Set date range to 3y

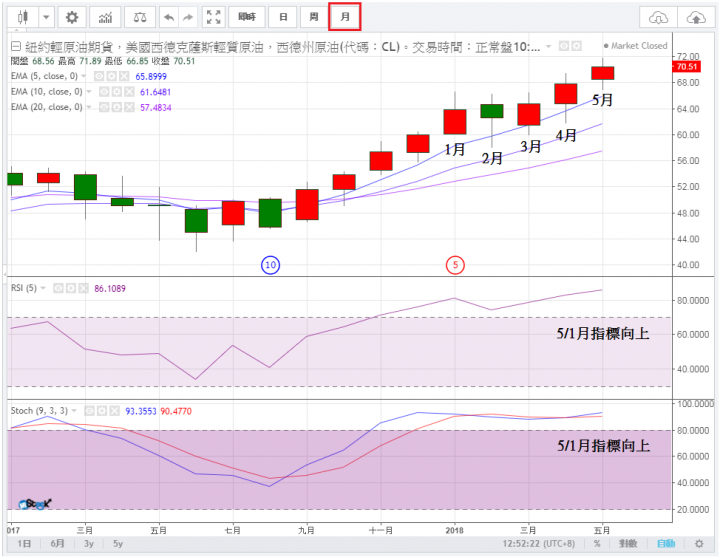click(89, 544)
